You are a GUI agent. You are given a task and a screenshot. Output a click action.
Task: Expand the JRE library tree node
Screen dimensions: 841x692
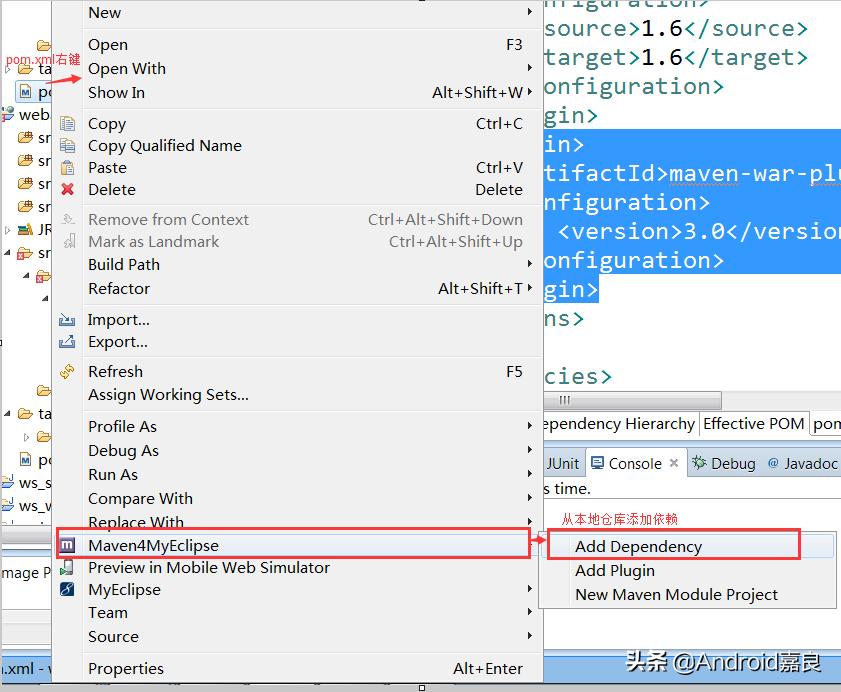tap(7, 230)
